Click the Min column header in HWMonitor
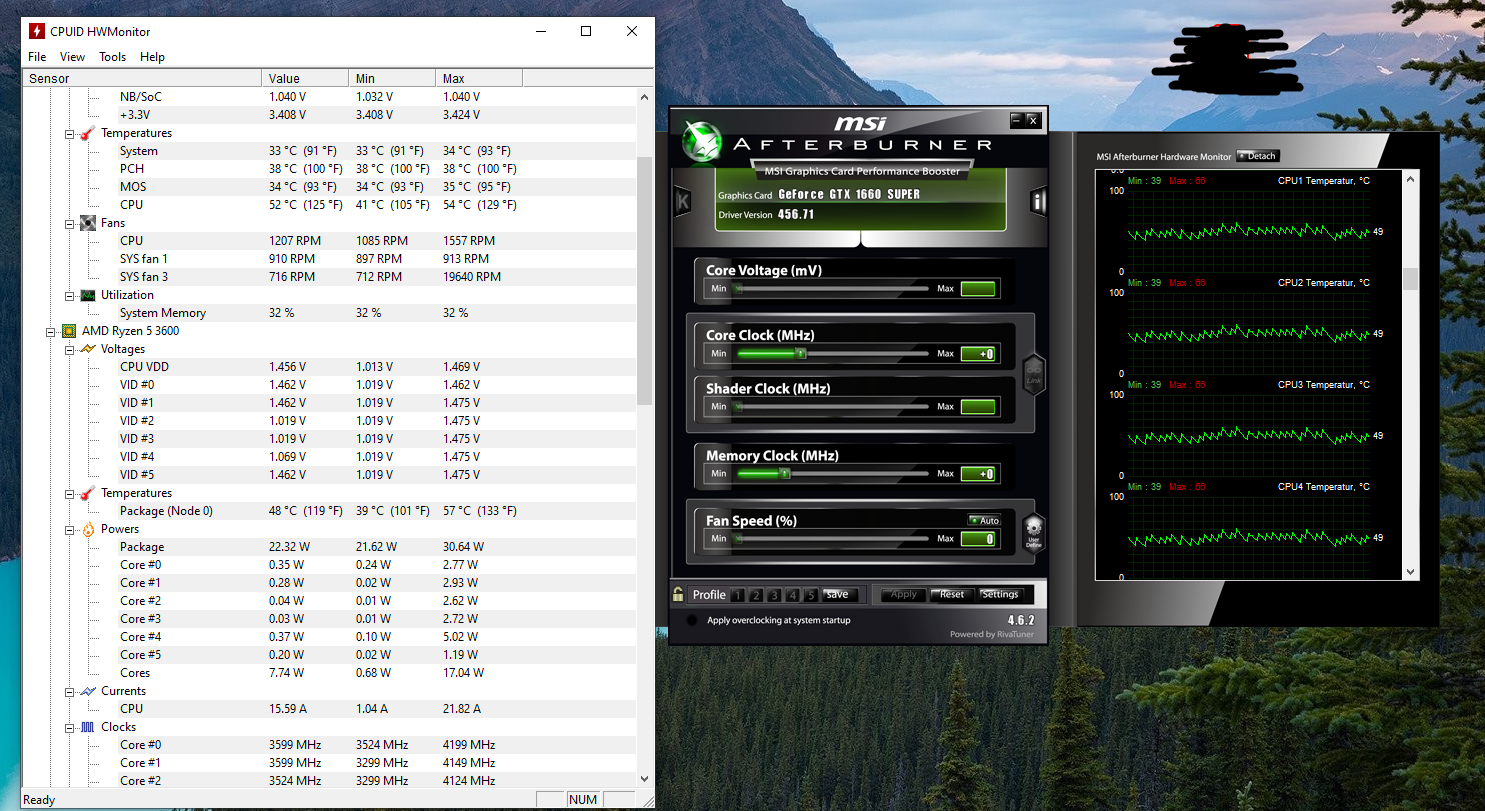Screen dimensions: 1485x811 tap(392, 78)
